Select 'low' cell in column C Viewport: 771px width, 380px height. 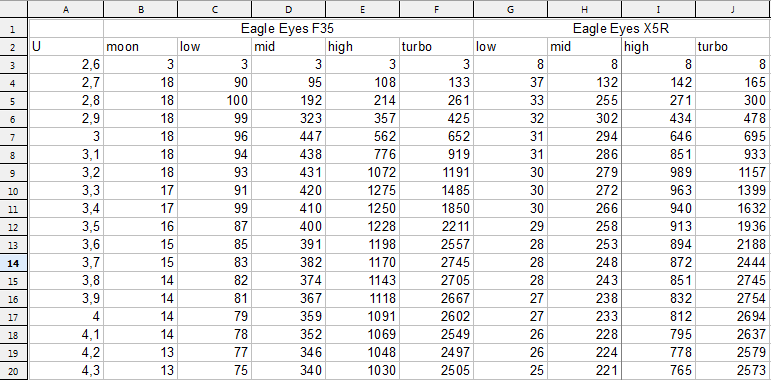tap(214, 47)
